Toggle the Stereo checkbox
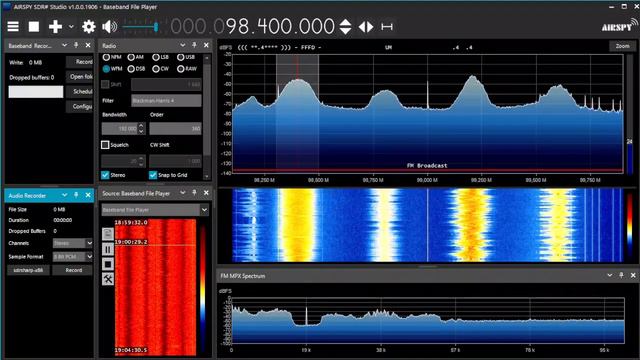640x360 pixels. 105,175
